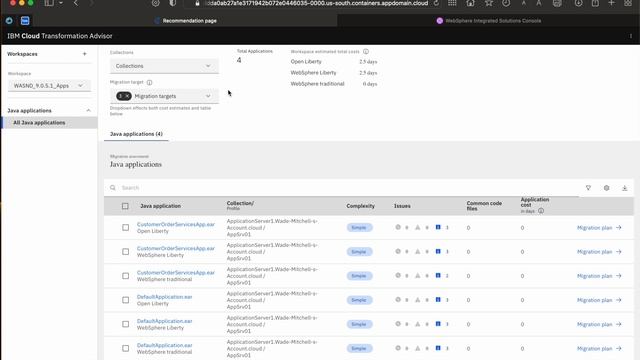Click the IBM Cloud Transformation Advisor title
The image size is (640, 360).
click(60, 36)
